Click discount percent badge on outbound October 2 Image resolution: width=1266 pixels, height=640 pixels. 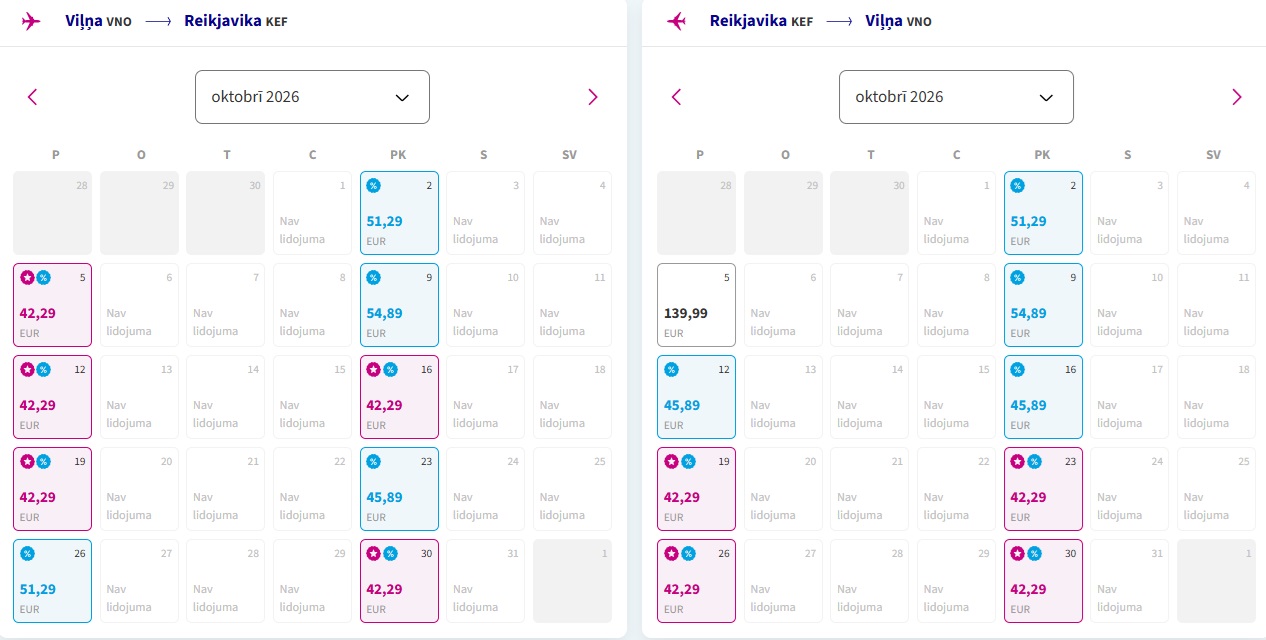coord(373,186)
